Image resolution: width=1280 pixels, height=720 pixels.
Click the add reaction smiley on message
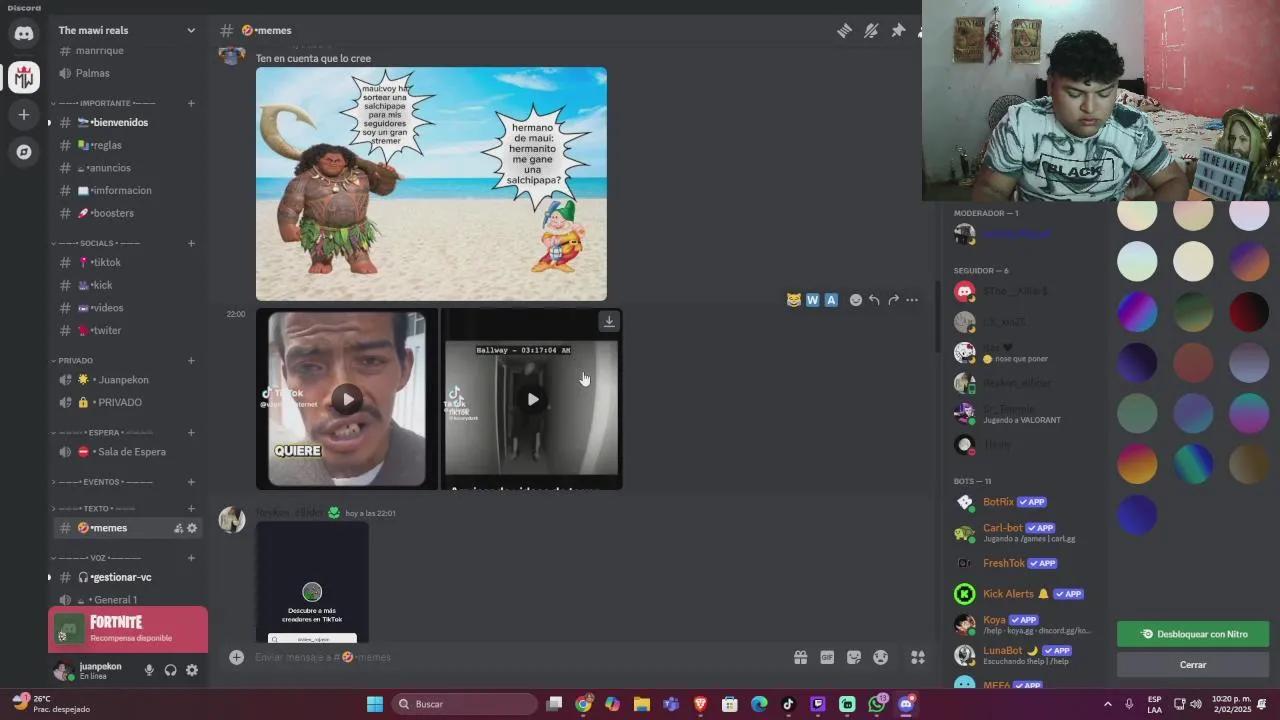coord(856,300)
